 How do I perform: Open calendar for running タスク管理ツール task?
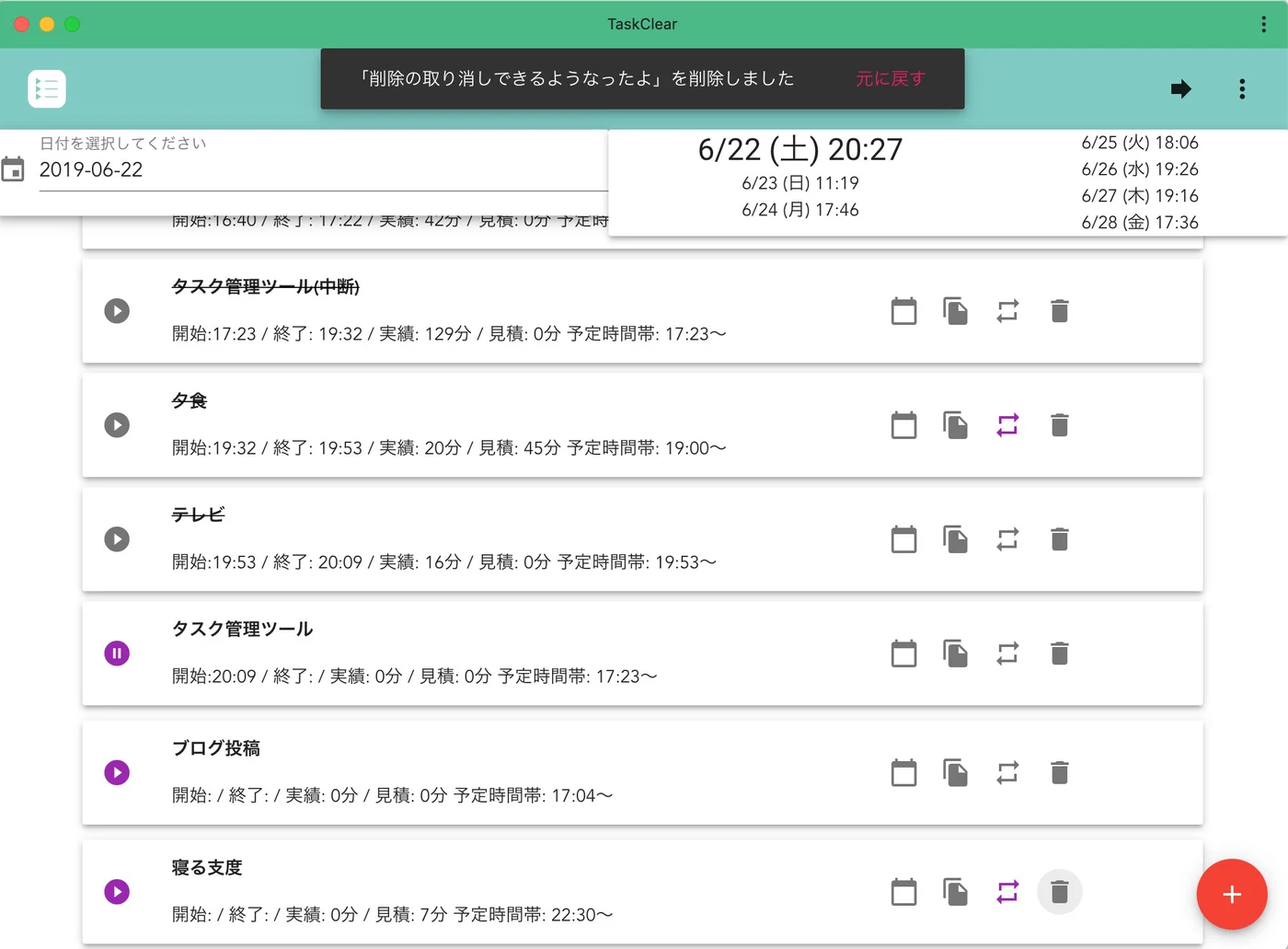coord(904,654)
